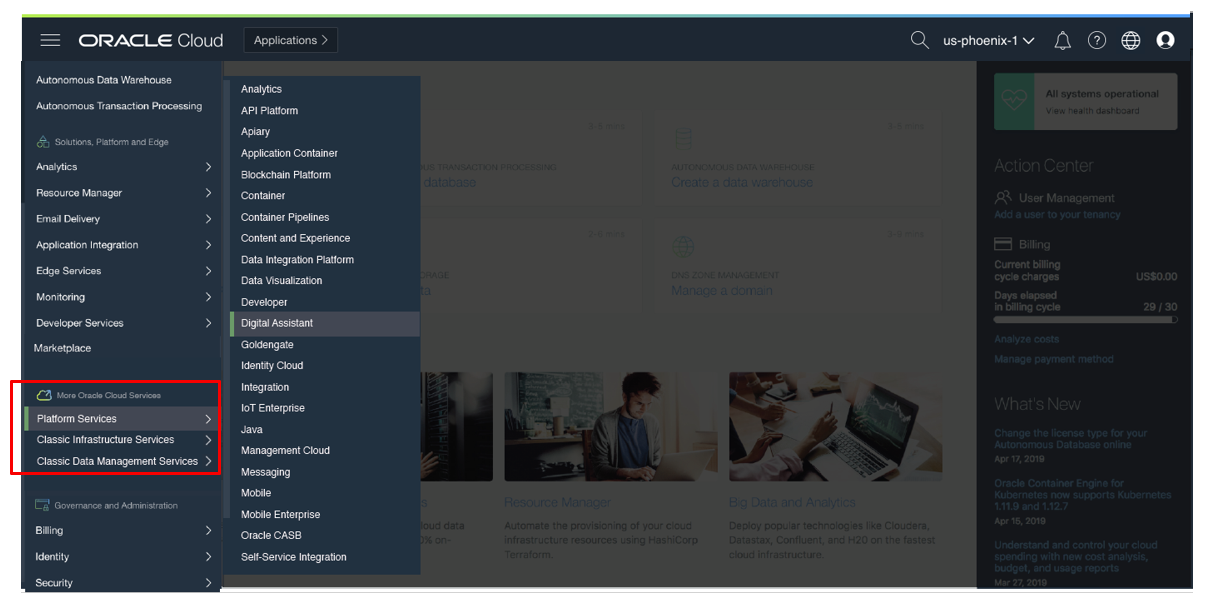The height and width of the screenshot is (596, 1213).
Task: Toggle the hamburger navigation menu
Action: 50,40
